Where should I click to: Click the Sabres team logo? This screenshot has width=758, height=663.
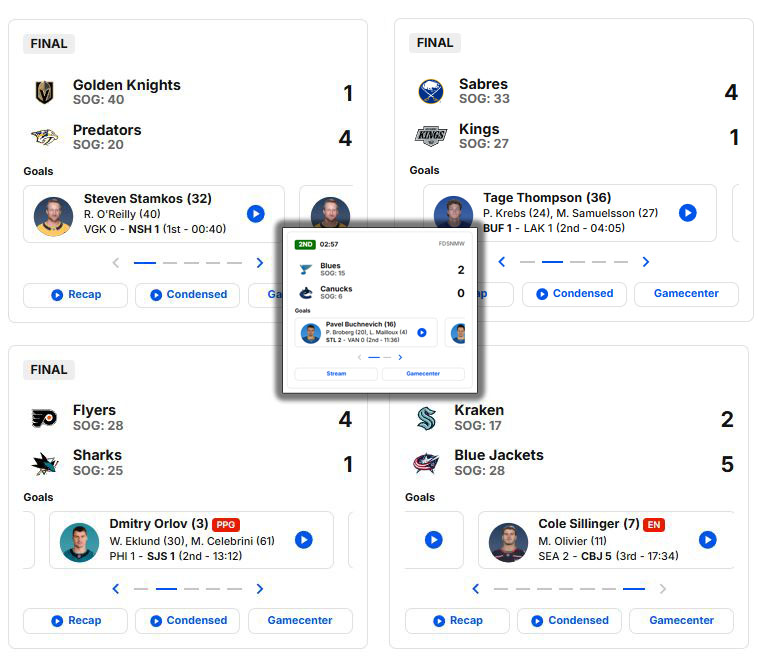point(431,91)
